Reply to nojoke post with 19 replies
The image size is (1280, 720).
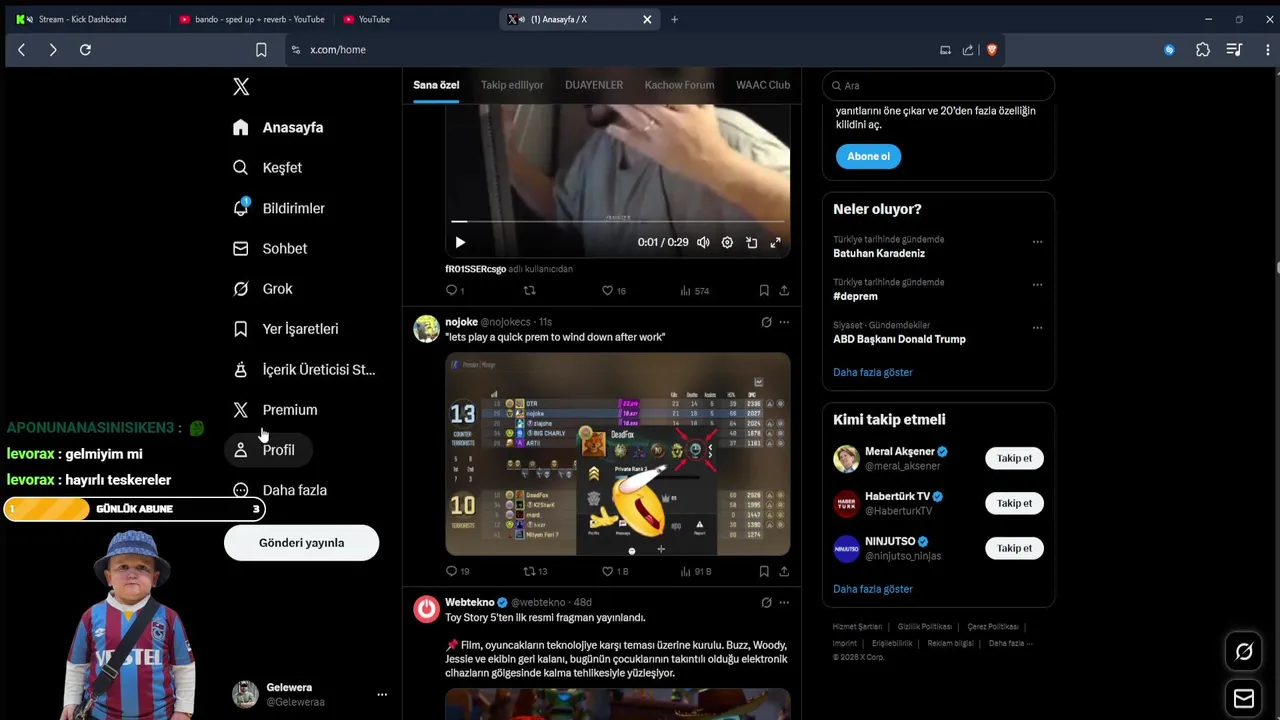pyautogui.click(x=457, y=572)
